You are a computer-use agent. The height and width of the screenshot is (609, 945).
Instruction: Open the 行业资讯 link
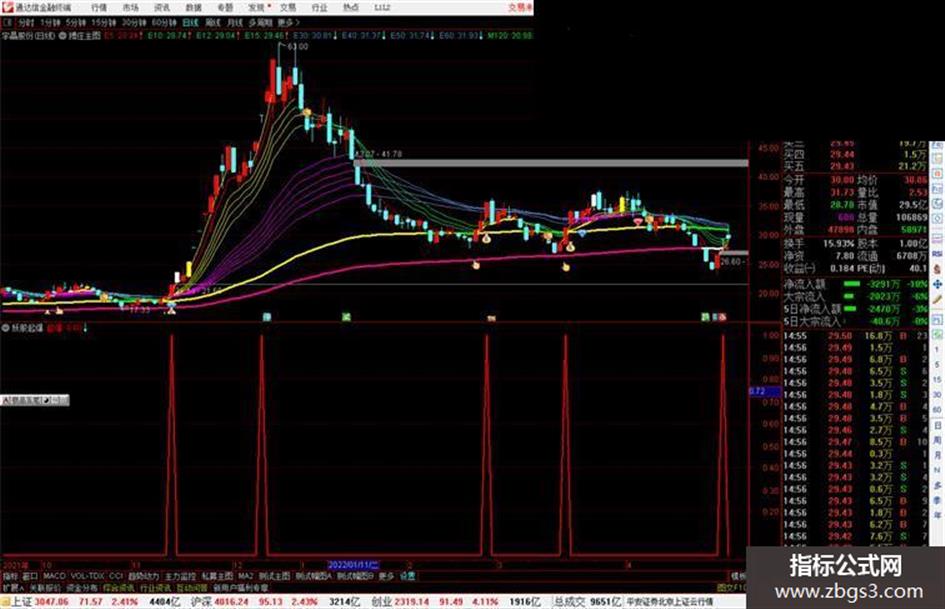click(x=155, y=587)
